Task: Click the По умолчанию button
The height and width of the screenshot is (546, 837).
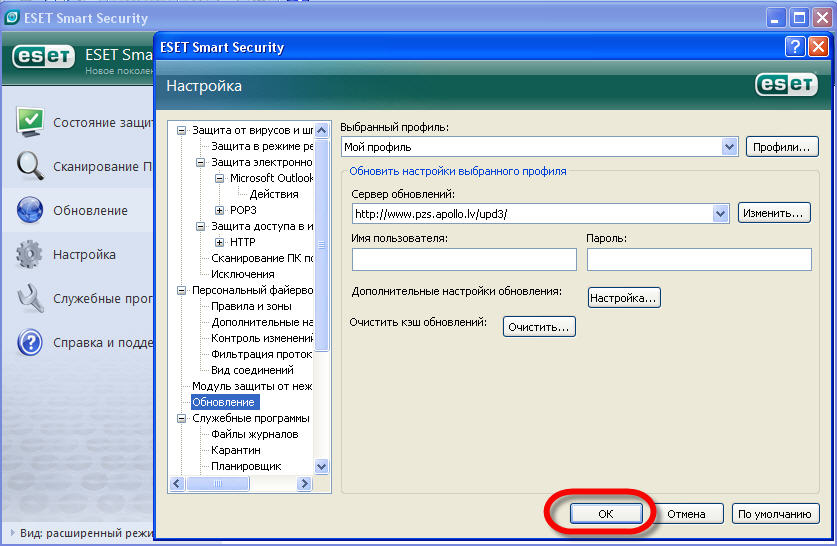Action: [775, 513]
